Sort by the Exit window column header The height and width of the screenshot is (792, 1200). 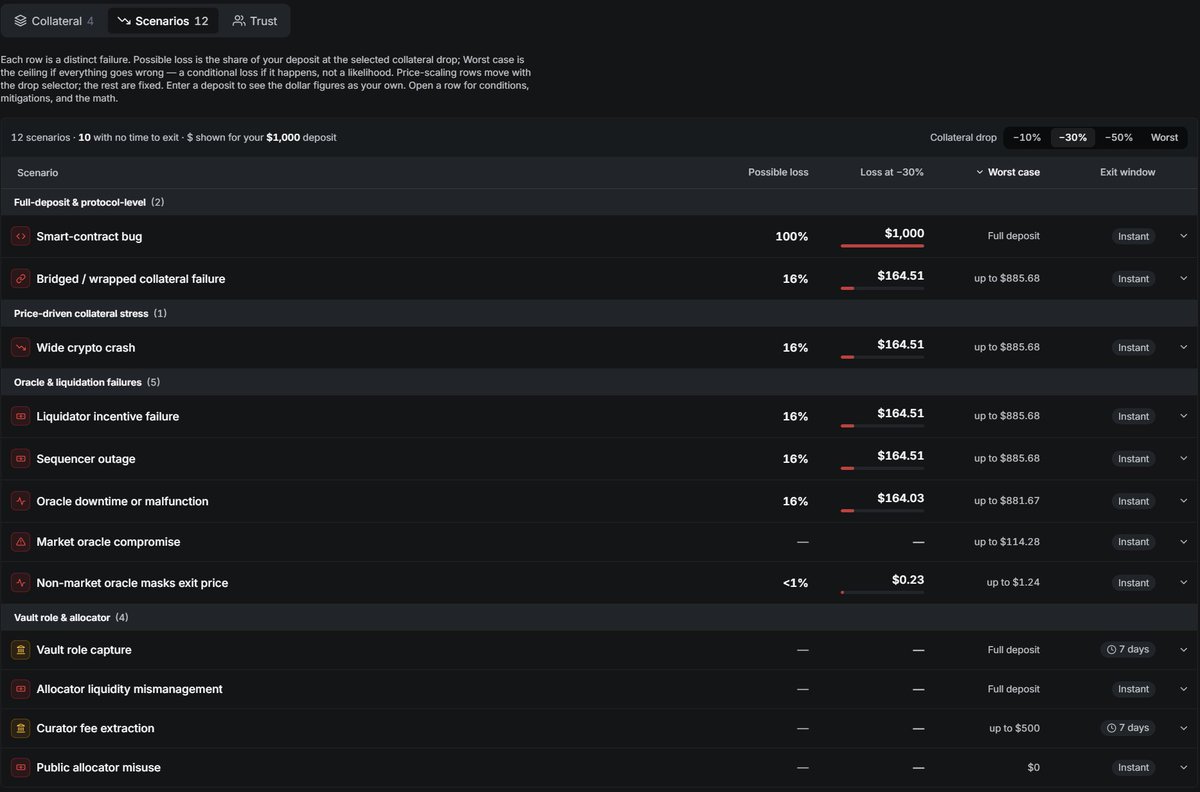[x=1128, y=172]
